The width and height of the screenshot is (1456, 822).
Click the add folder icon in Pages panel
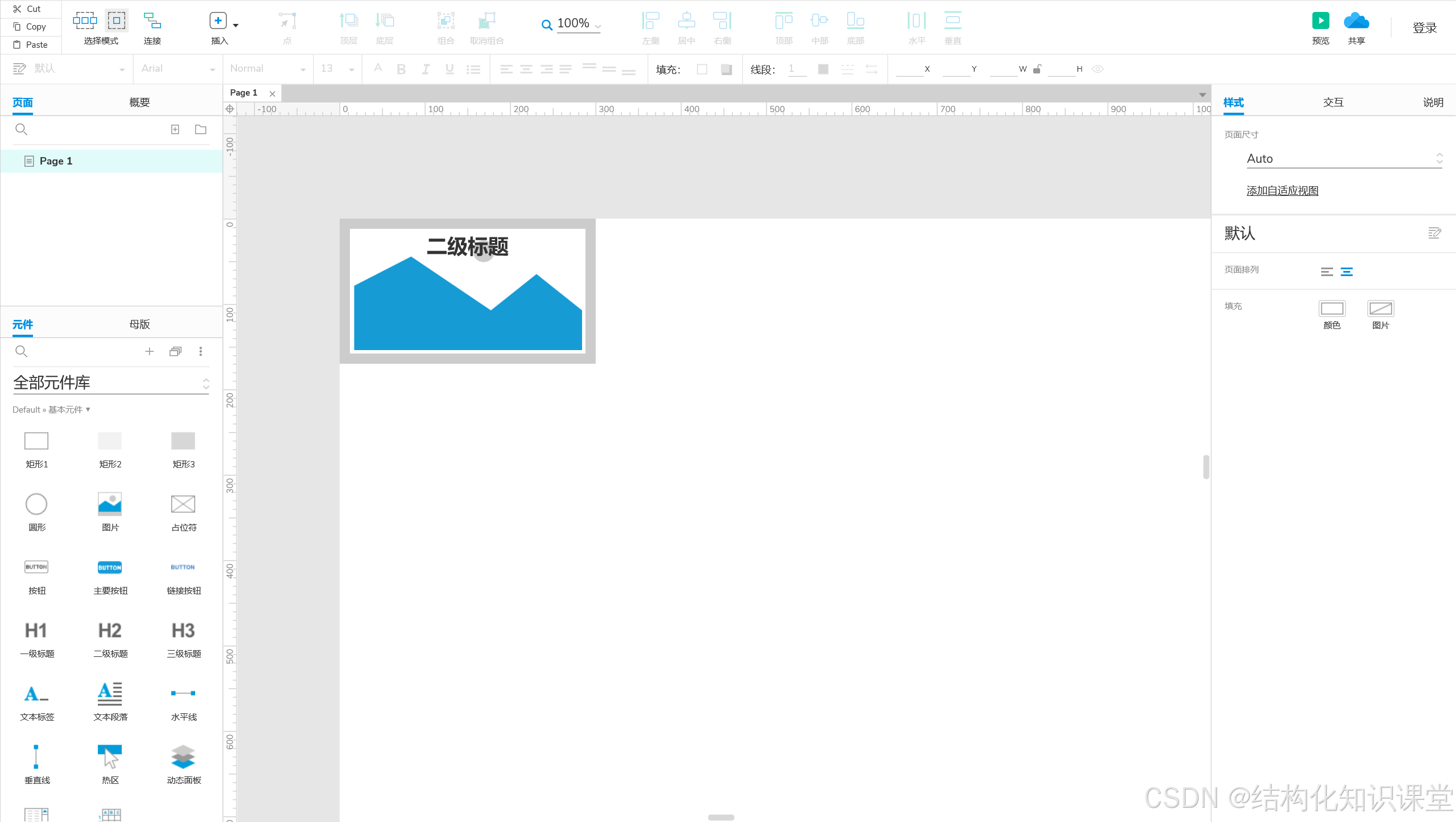(200, 130)
